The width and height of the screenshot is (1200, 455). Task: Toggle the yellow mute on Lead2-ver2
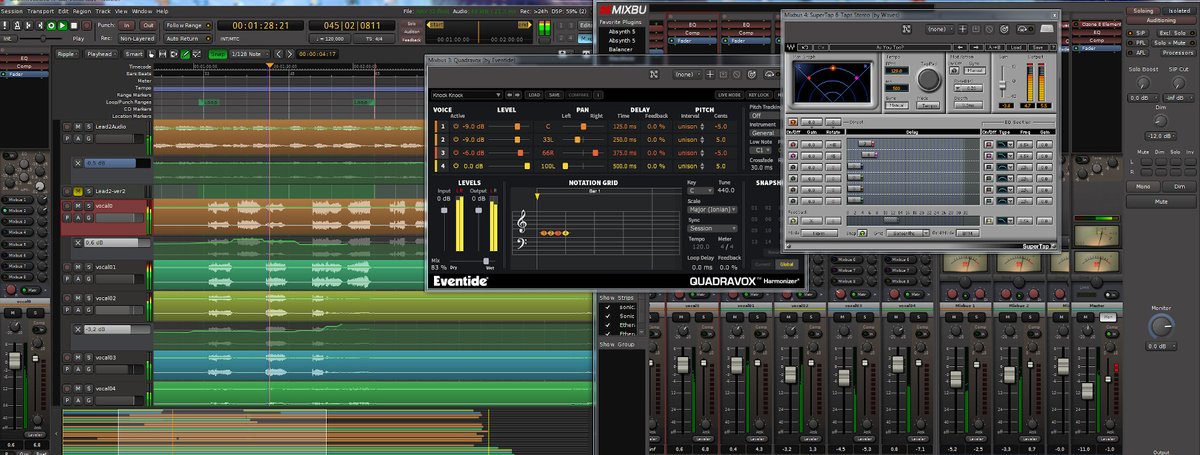[x=78, y=190]
